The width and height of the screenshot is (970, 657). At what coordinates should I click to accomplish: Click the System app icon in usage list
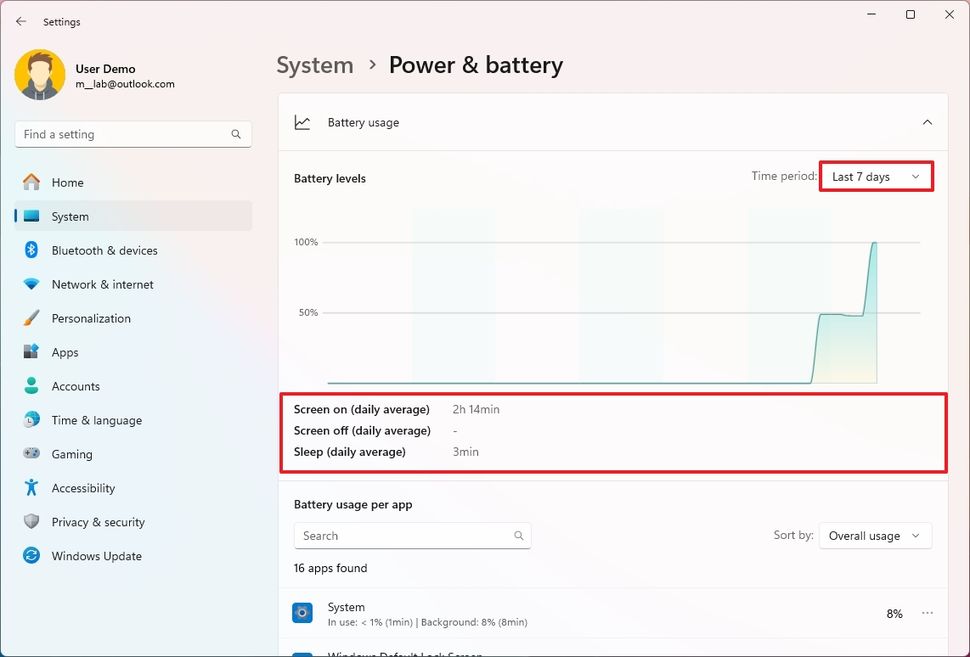(x=303, y=612)
